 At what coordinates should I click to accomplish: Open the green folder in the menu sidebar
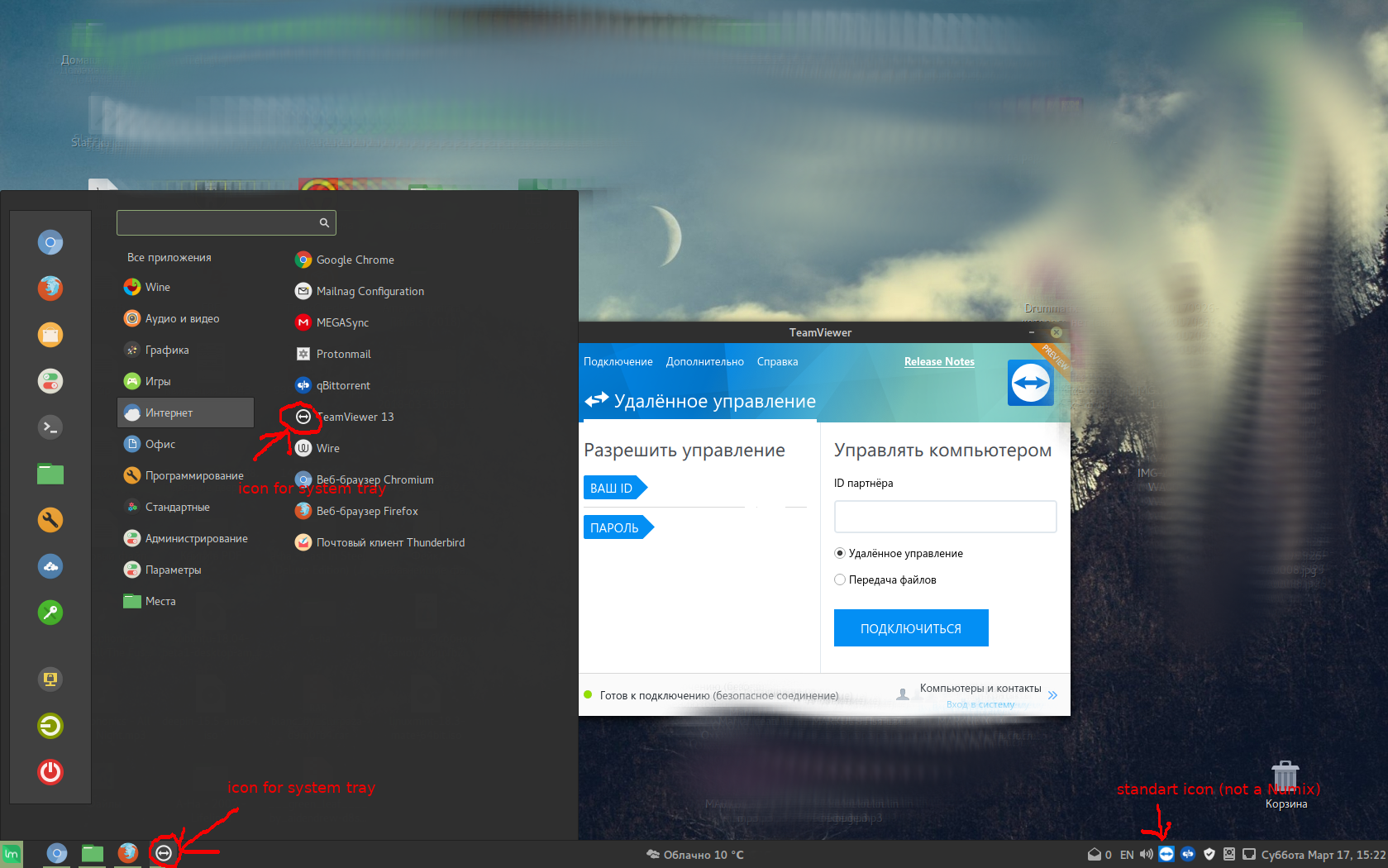(50, 474)
